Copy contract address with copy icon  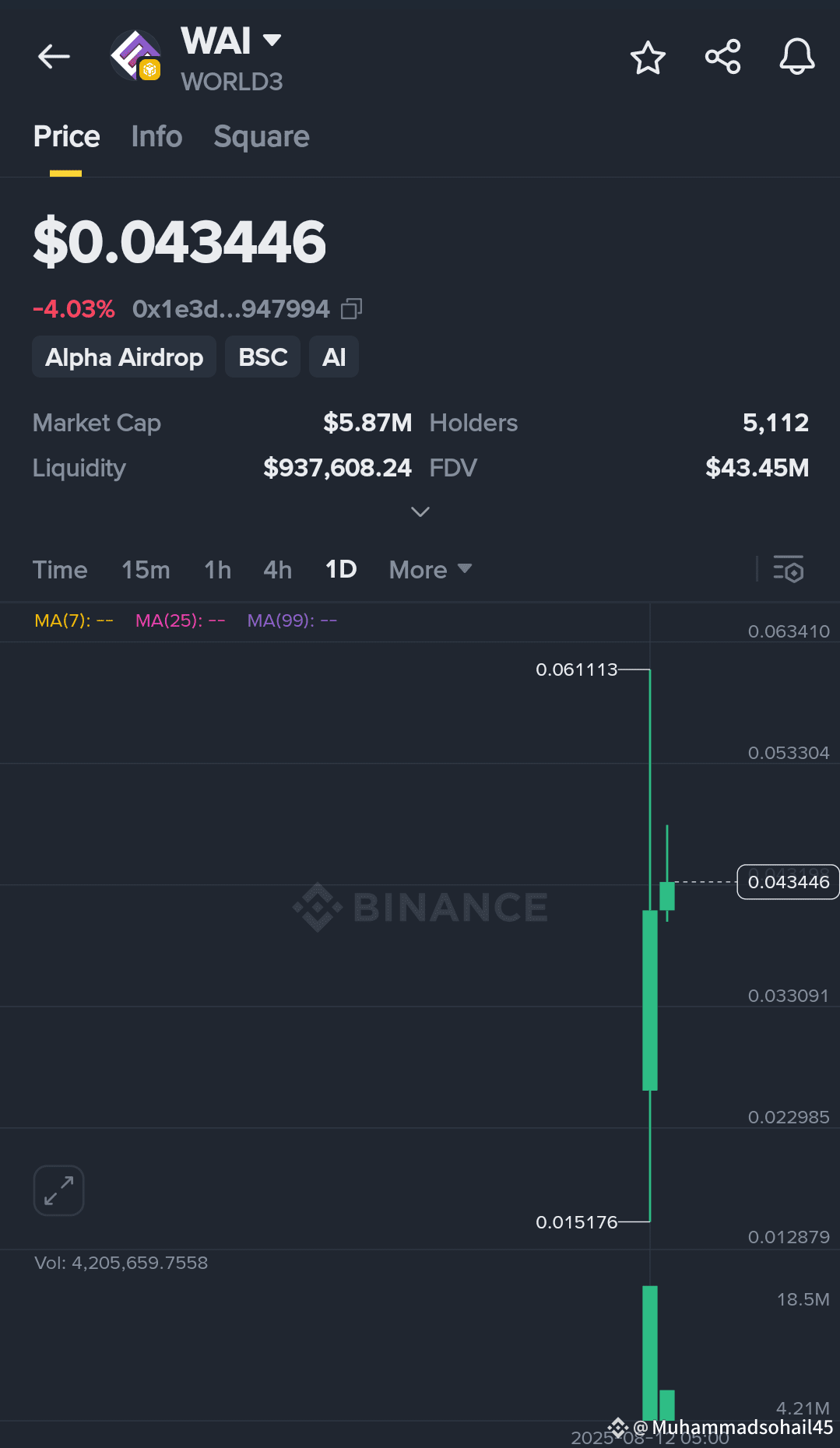pyautogui.click(x=352, y=309)
